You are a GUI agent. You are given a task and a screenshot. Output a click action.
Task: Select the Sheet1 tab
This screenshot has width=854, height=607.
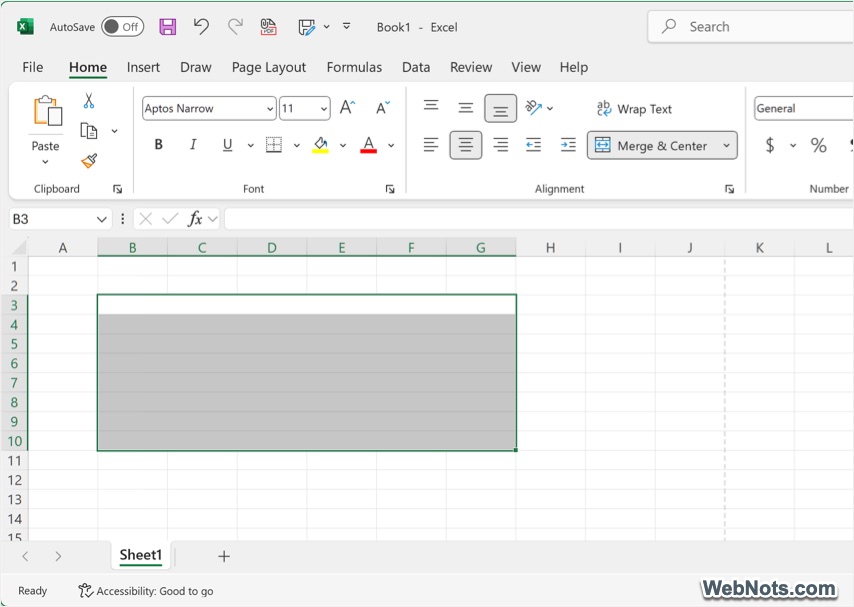click(x=141, y=555)
